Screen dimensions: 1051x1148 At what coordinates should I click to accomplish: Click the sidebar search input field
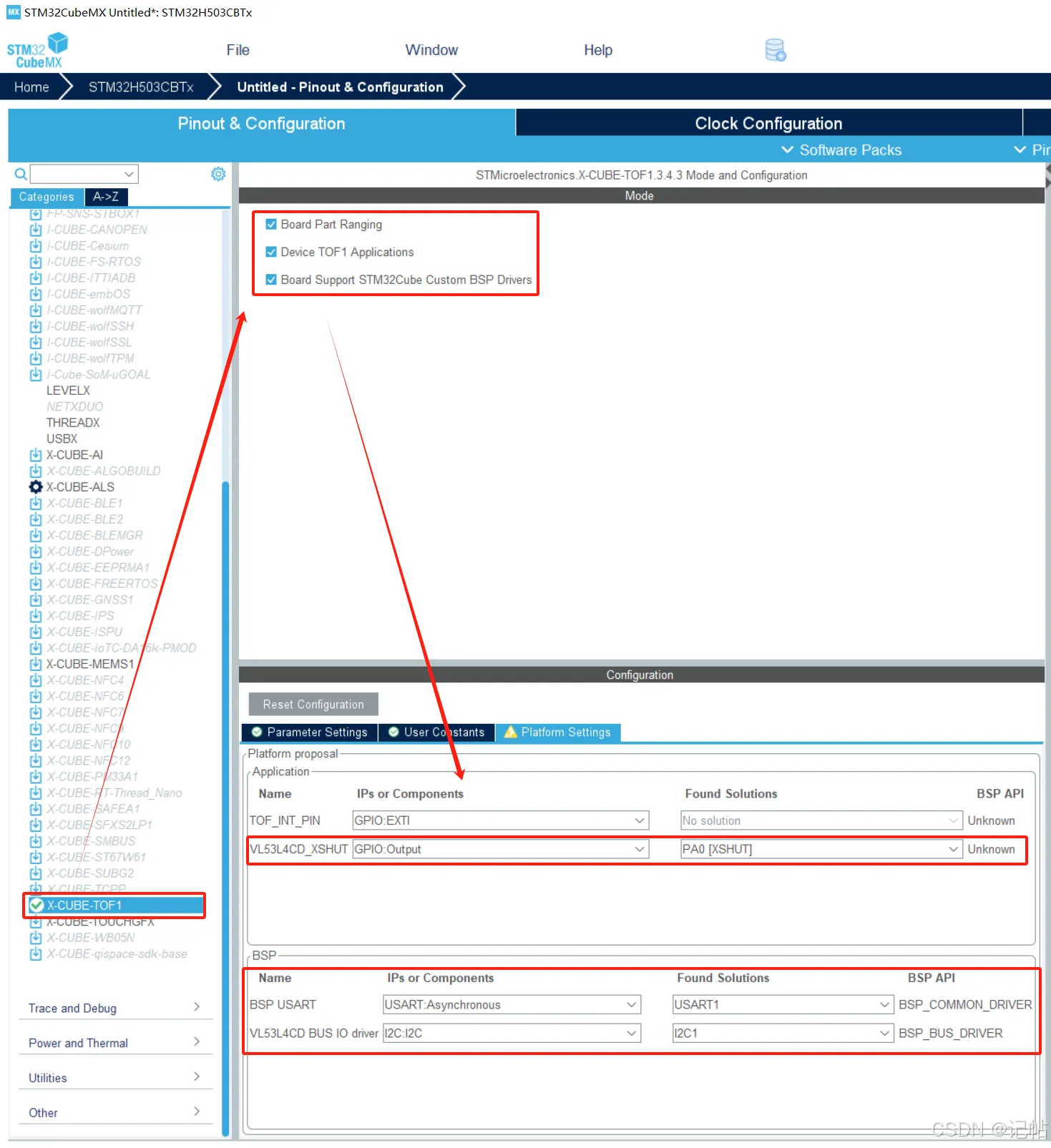point(77,174)
